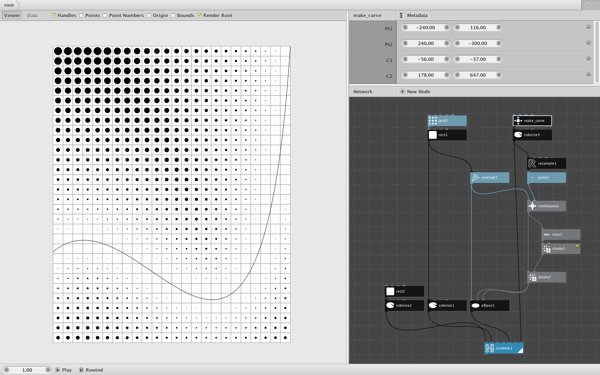This screenshot has height=375, width=600.
Task: Click the Play triangle icon
Action: pos(57,370)
